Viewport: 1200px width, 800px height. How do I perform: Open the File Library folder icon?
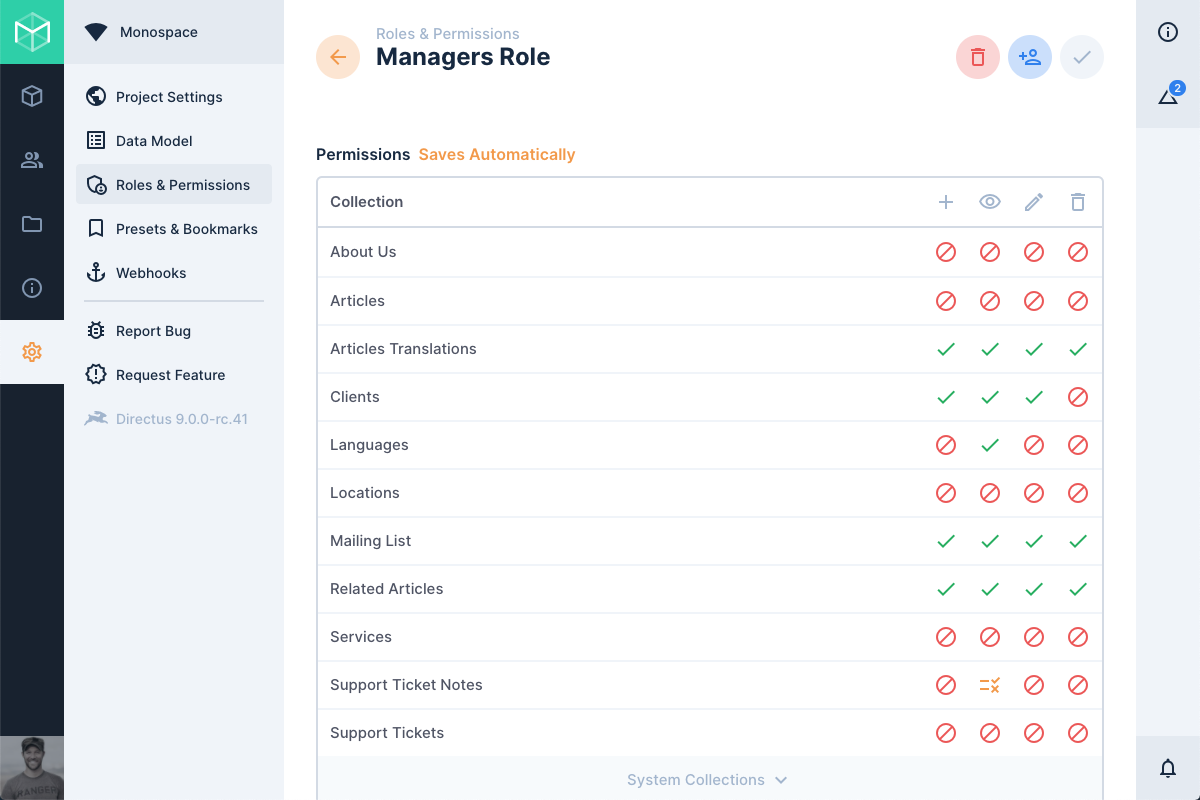tap(32, 224)
